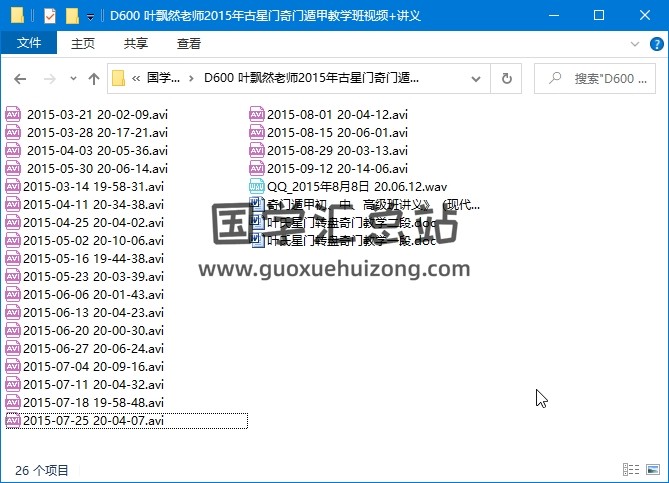This screenshot has width=669, height=483.
Task: Select the doc icon of 叶氏星门转盘奇门教学一段.doc
Action: click(256, 241)
